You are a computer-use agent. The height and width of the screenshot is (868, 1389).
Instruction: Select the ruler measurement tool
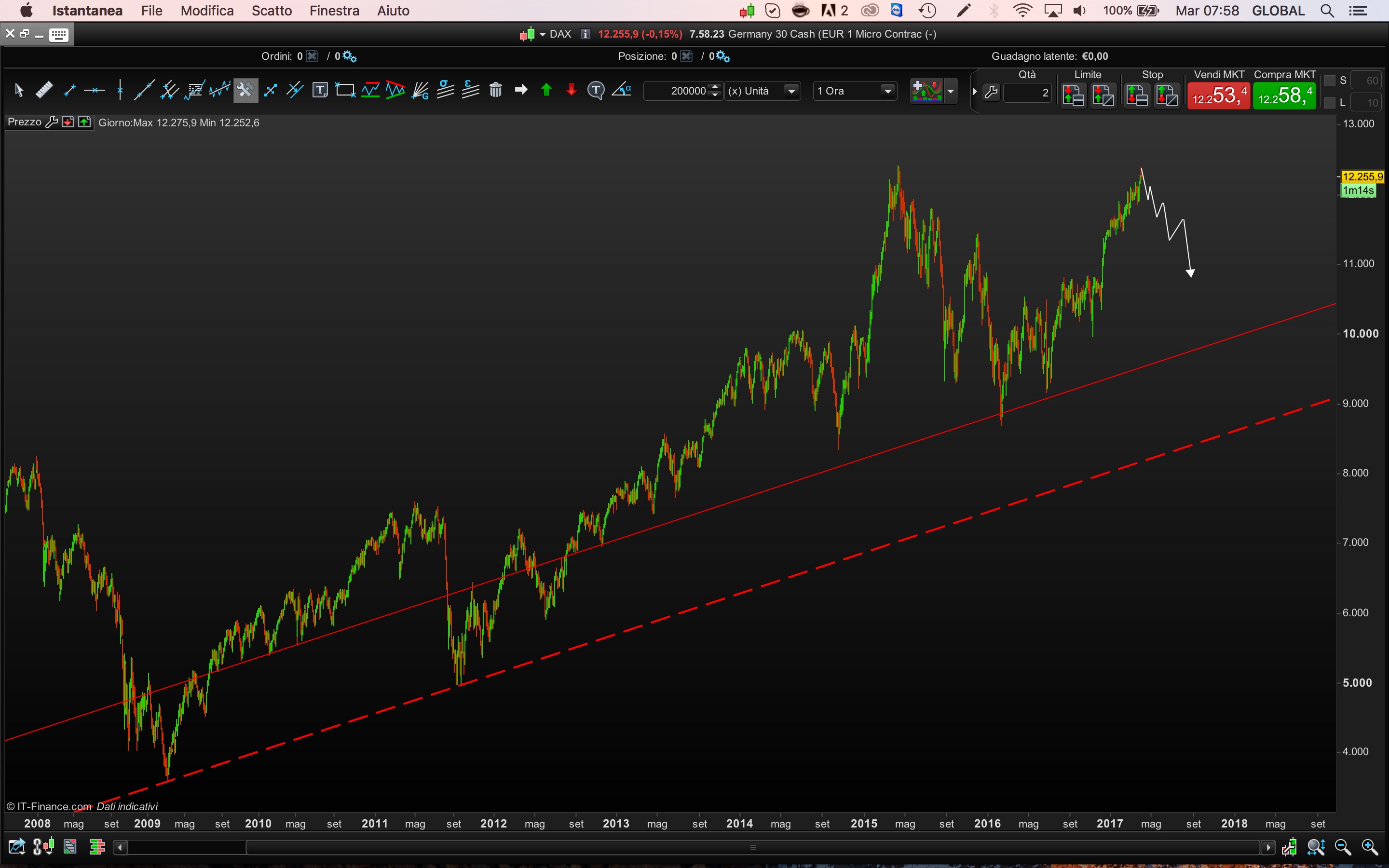pos(44,90)
